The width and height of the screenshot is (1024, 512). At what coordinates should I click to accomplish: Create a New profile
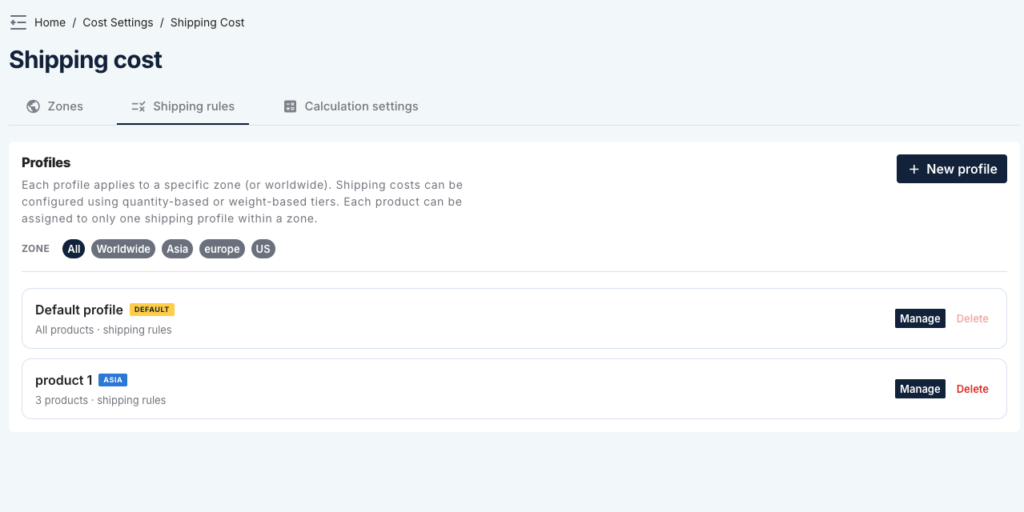pyautogui.click(x=951, y=169)
